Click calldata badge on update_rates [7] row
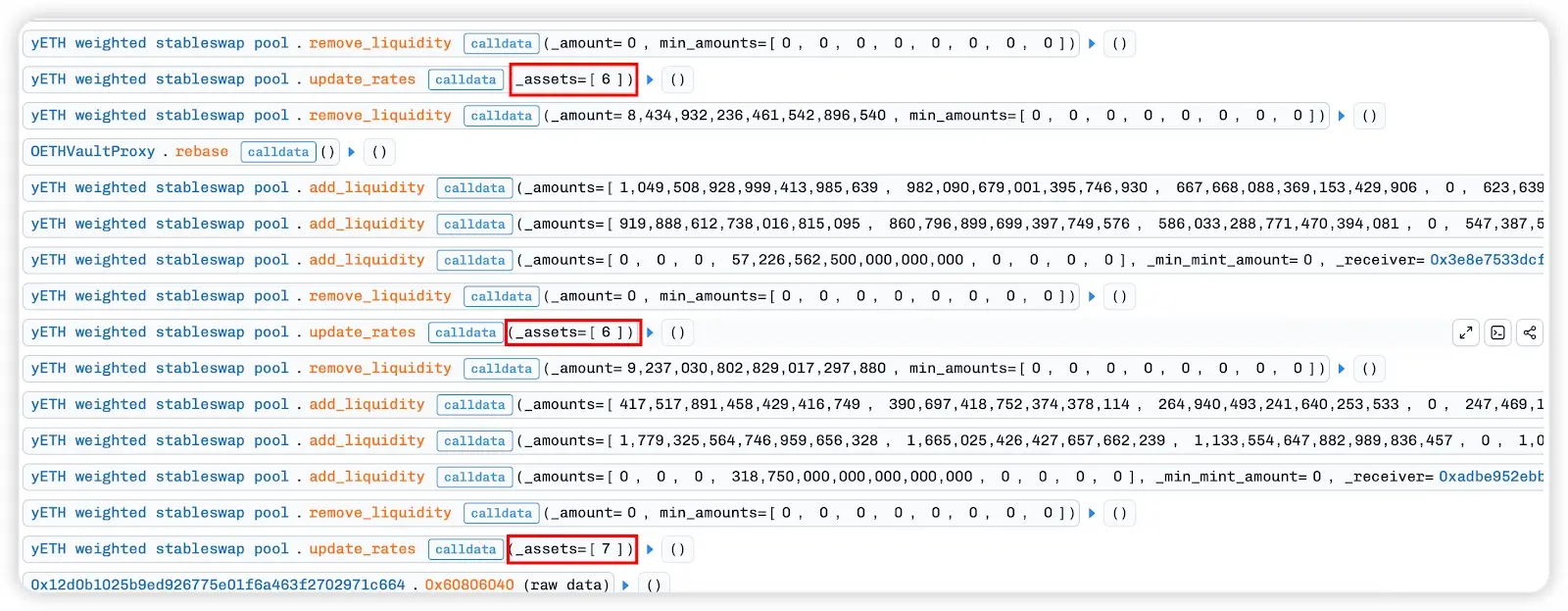This screenshot has width=1568, height=611. pyautogui.click(x=465, y=549)
